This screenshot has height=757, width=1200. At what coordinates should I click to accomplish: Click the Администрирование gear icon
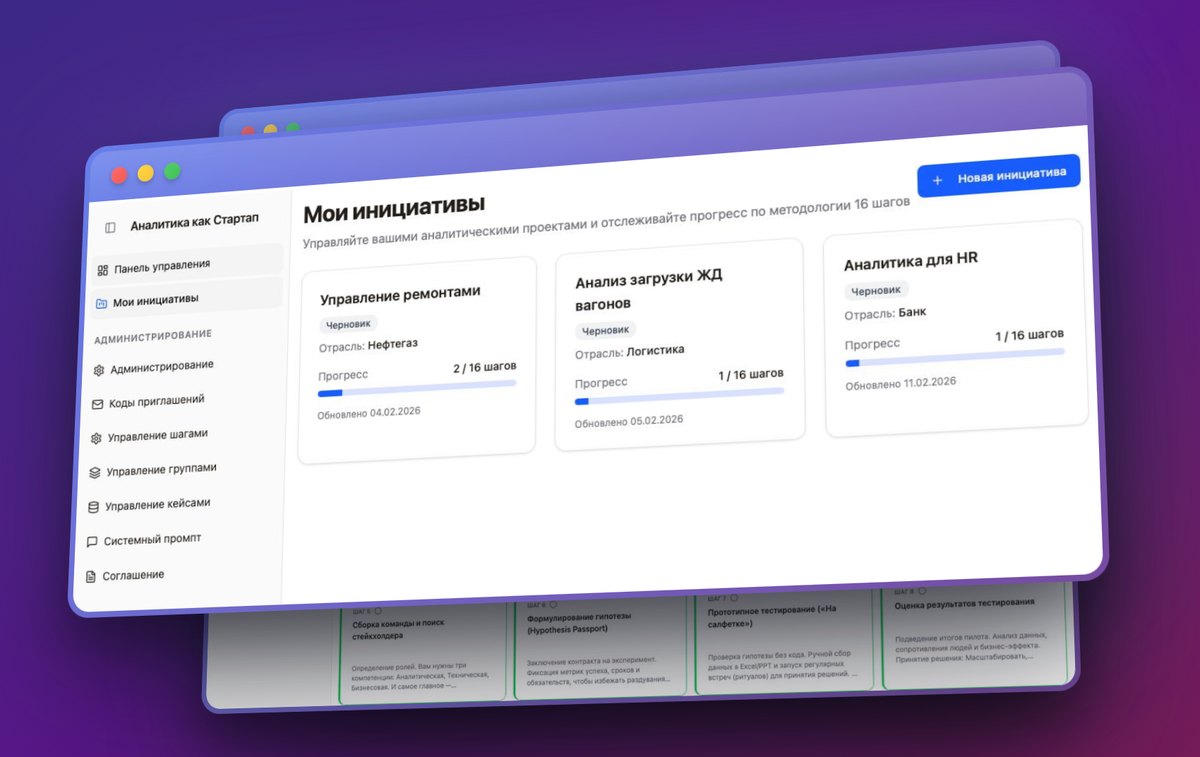point(99,370)
